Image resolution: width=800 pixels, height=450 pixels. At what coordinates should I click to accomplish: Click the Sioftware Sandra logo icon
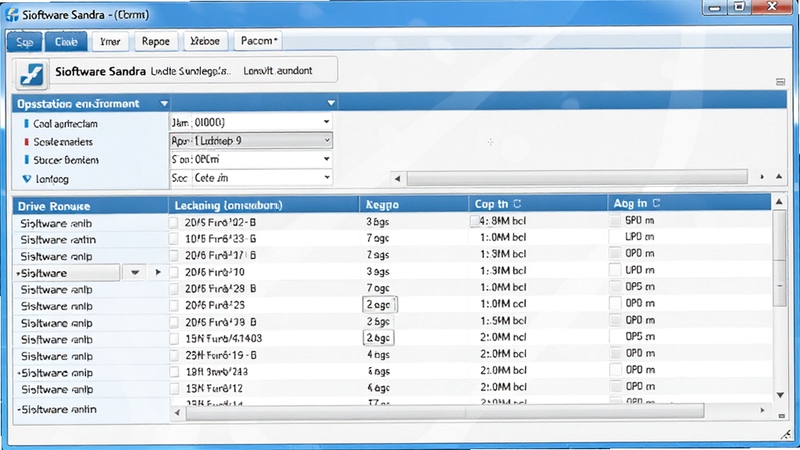(31, 73)
